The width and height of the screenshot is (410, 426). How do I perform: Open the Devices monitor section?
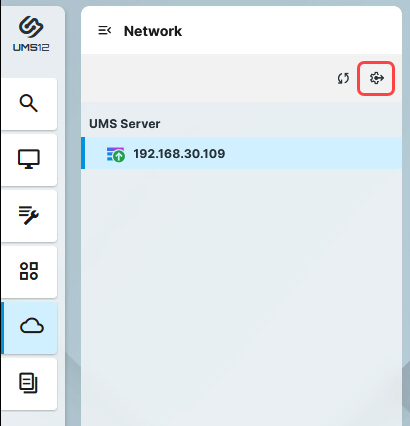[x=29, y=160]
